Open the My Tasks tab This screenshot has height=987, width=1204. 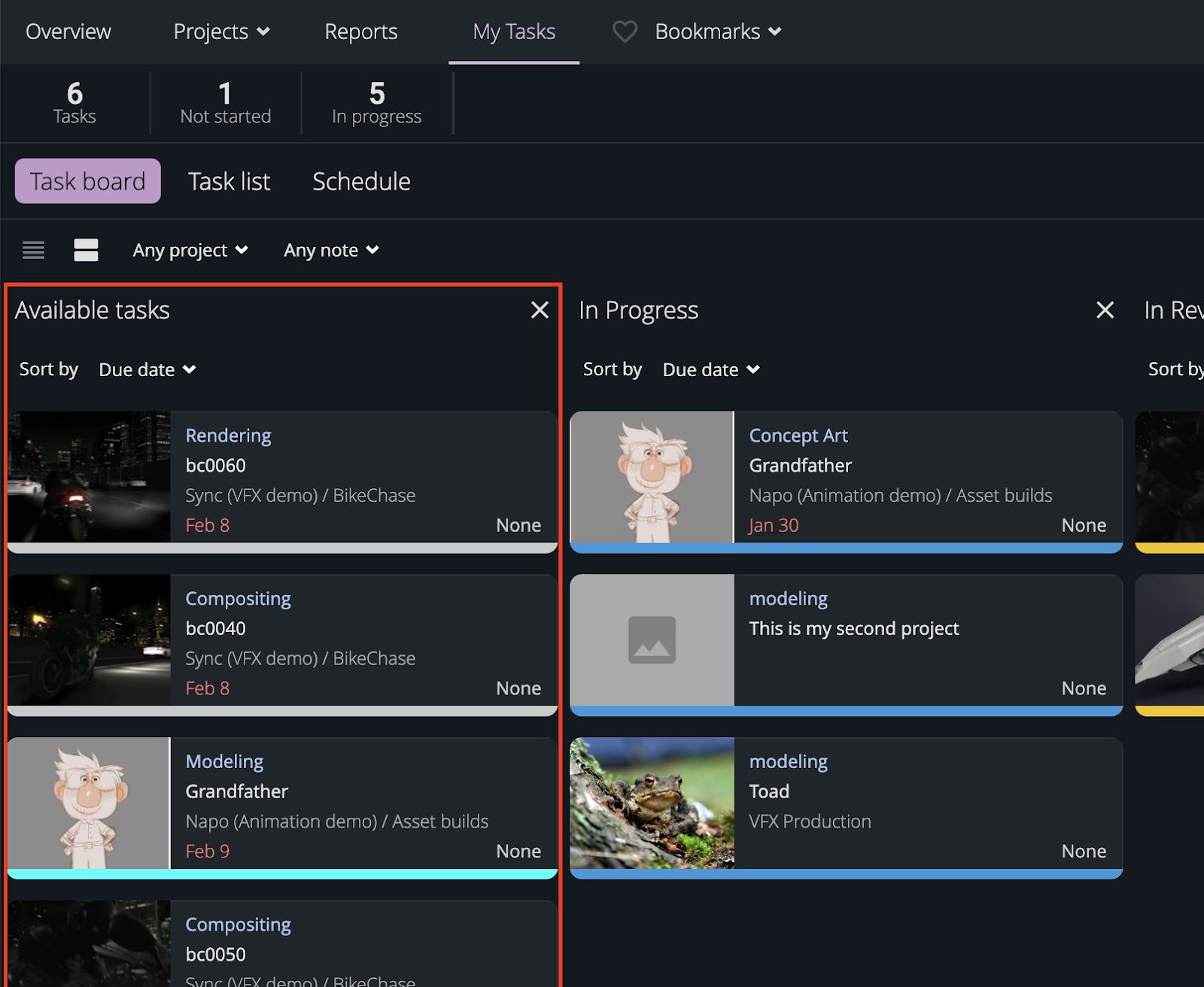click(x=514, y=32)
